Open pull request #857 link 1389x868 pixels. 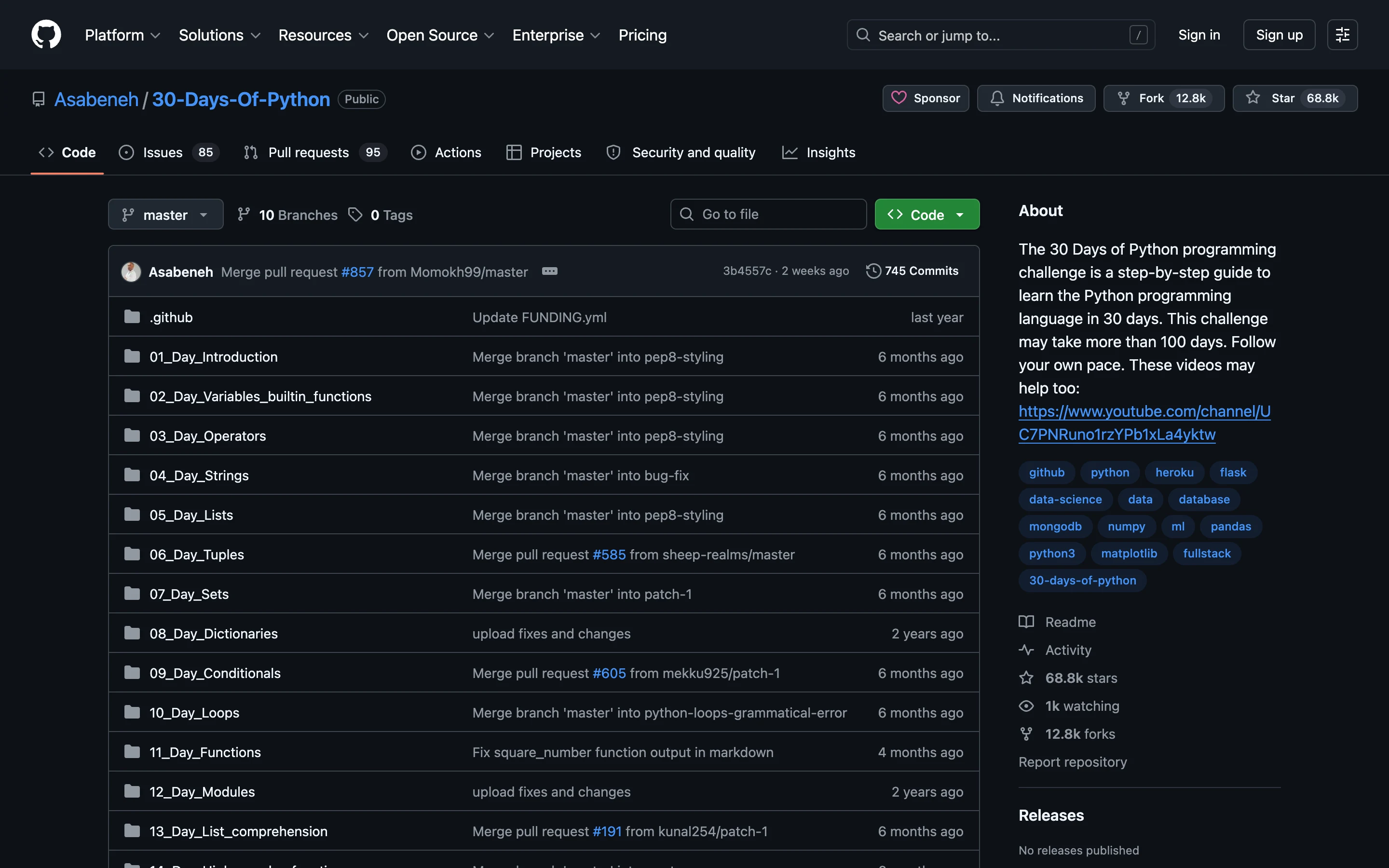[357, 271]
